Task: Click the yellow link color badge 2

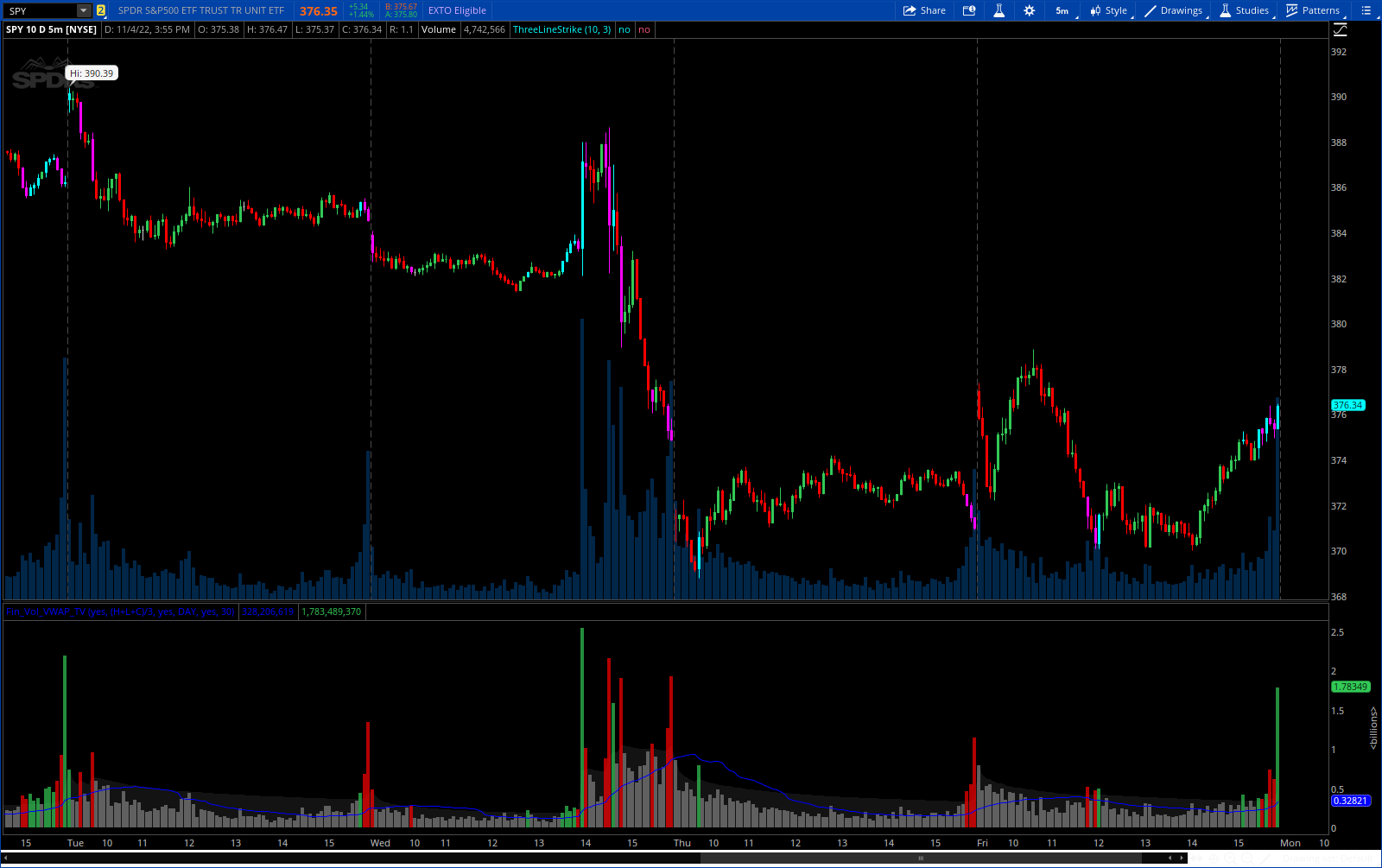Action: [101, 10]
